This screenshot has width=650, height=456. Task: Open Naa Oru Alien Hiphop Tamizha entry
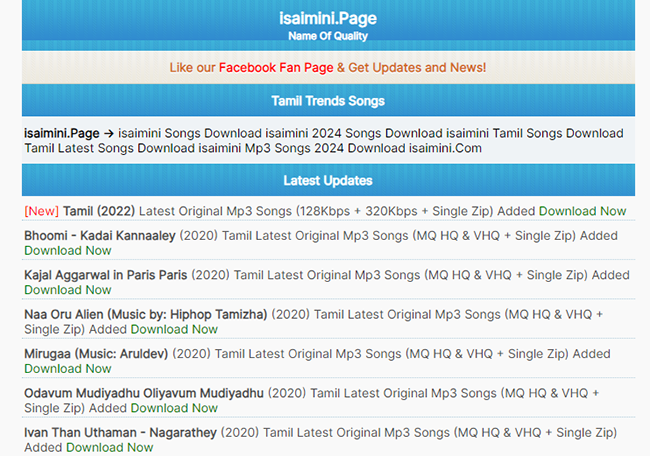click(146, 314)
